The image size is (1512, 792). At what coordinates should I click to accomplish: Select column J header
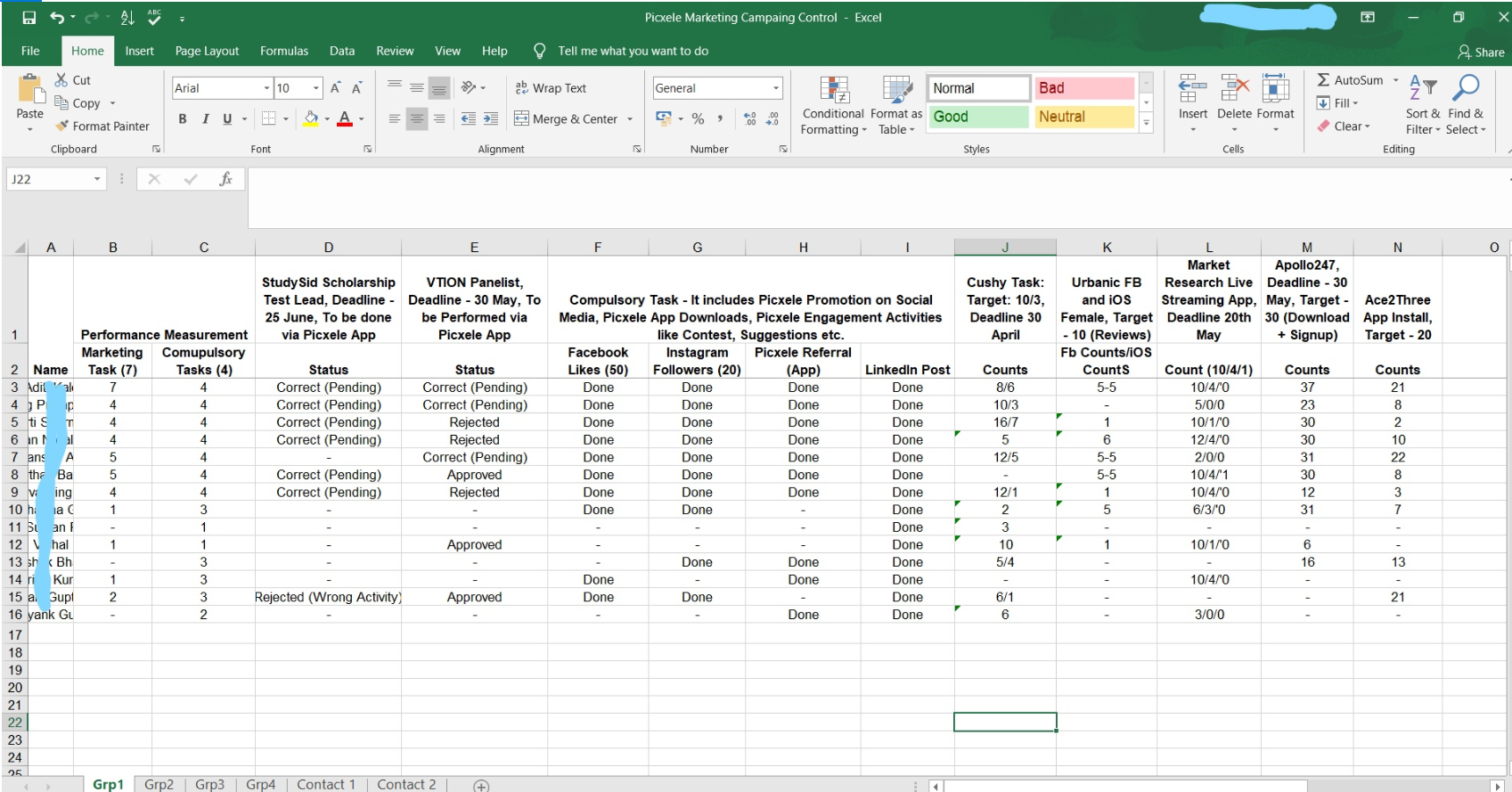click(1005, 247)
